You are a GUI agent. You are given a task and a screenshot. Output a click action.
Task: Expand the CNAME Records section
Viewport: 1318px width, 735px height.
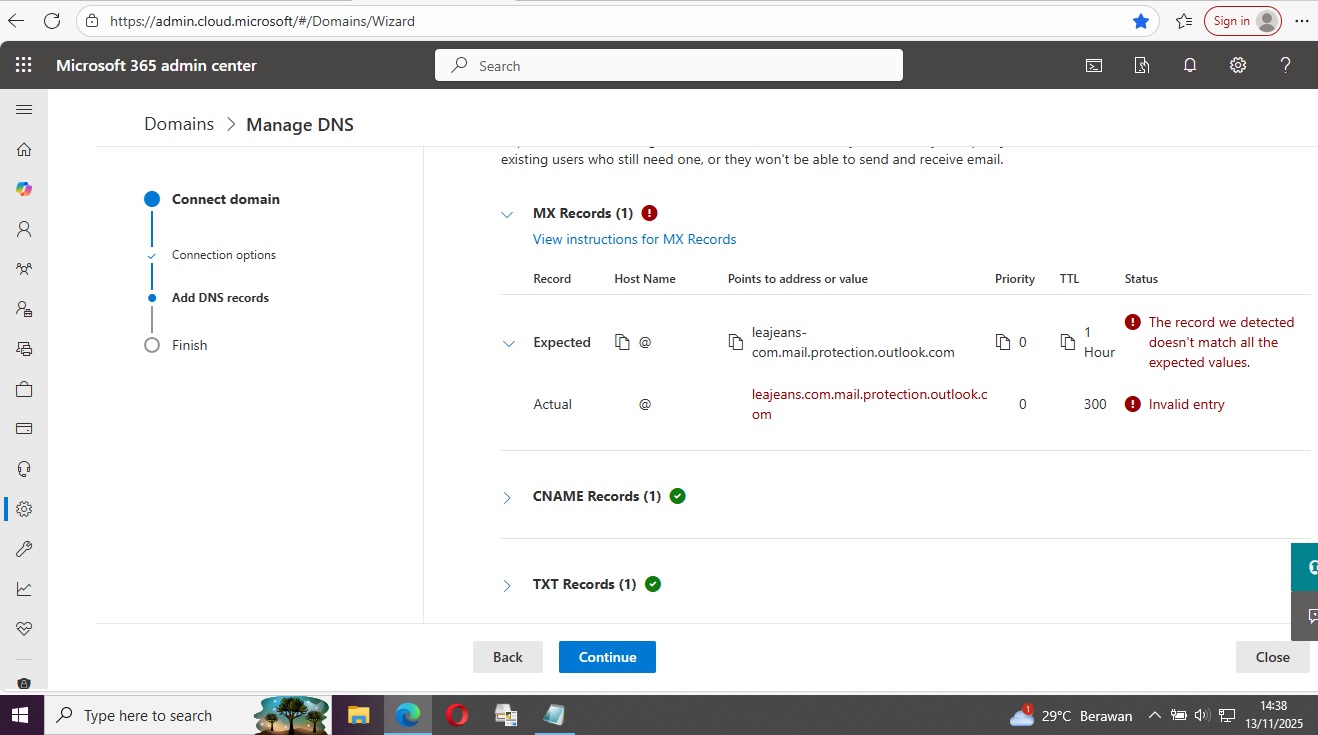click(x=507, y=497)
